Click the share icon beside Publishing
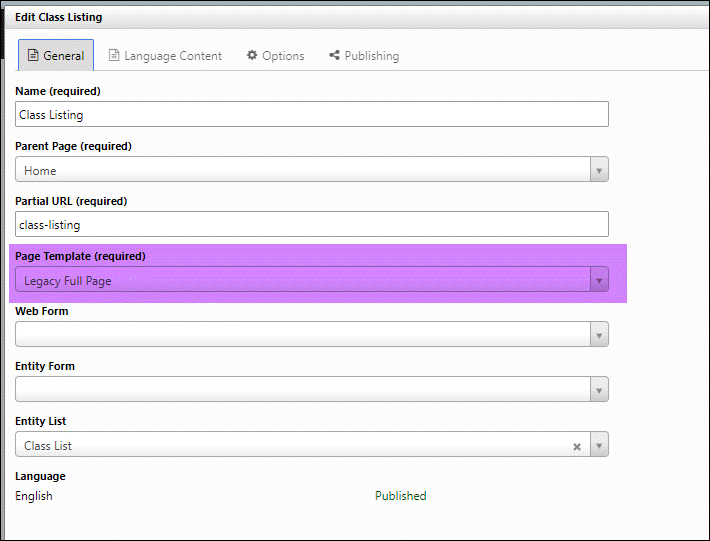Screen dimensions: 710x541 [334, 56]
